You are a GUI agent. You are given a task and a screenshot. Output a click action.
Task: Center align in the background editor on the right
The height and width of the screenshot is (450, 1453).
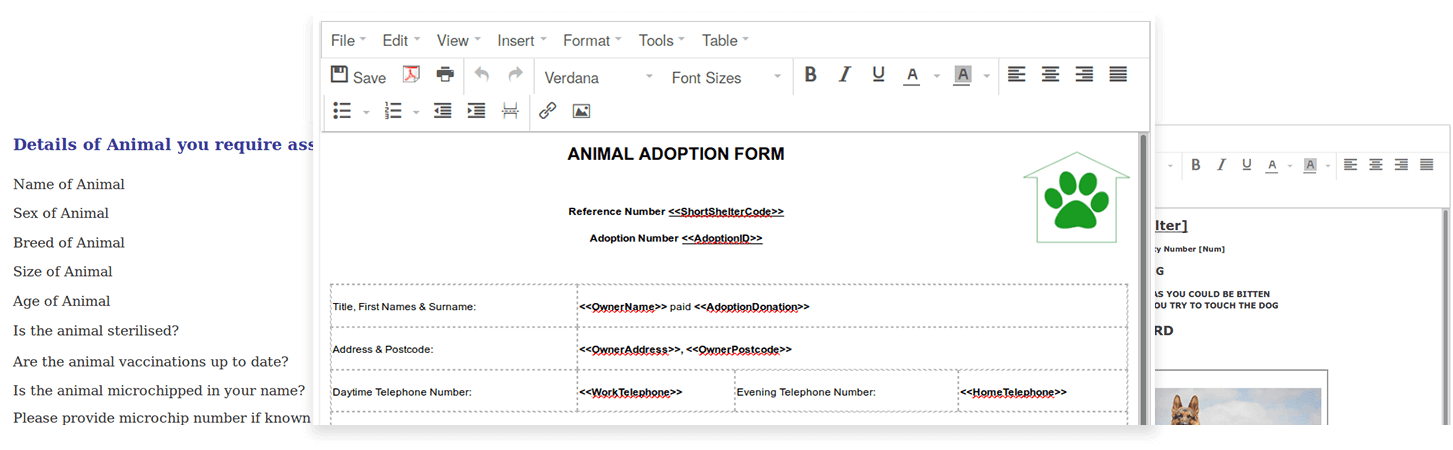[x=1376, y=165]
